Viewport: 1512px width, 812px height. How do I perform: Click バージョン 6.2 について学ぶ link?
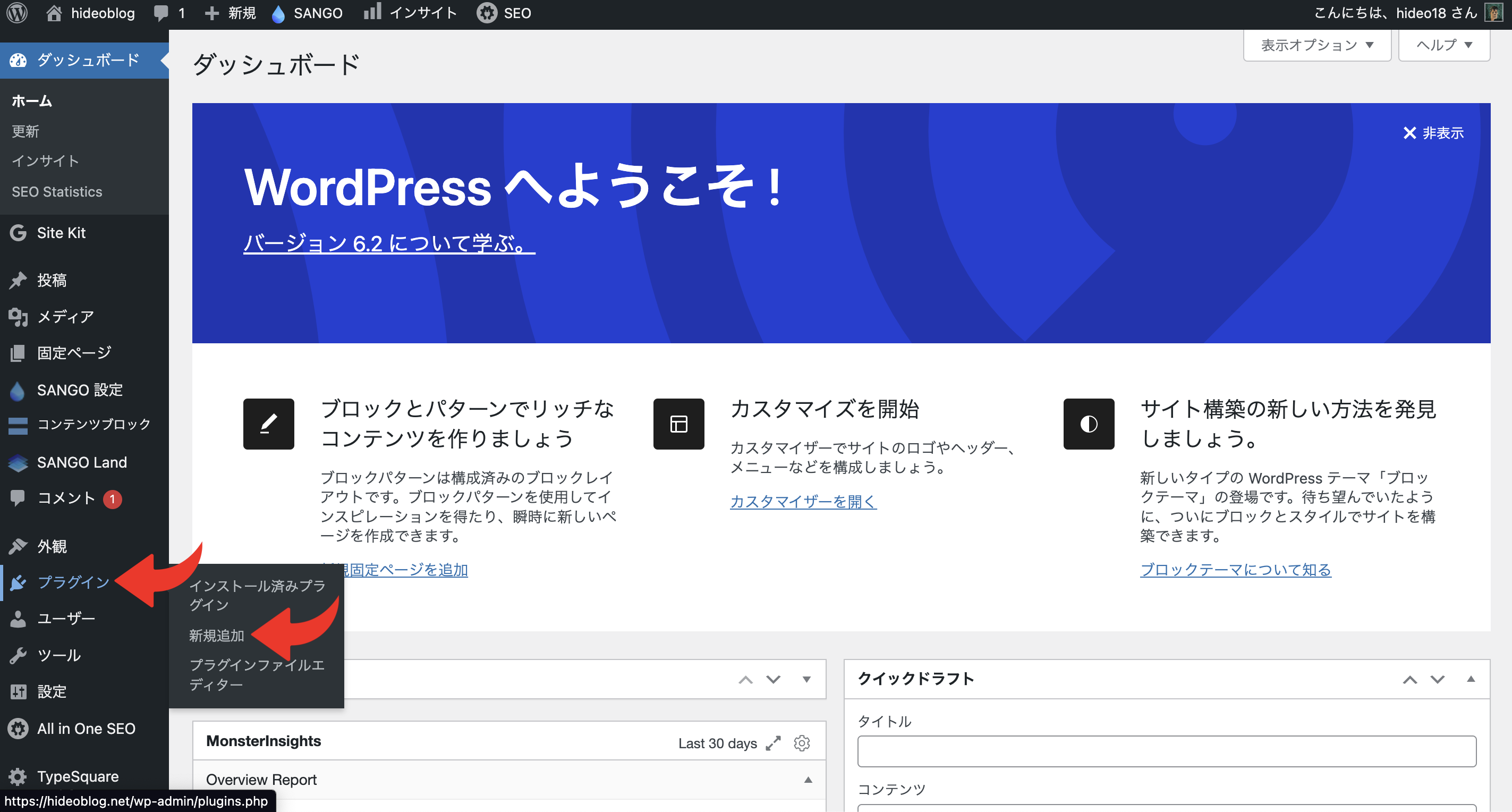389,243
